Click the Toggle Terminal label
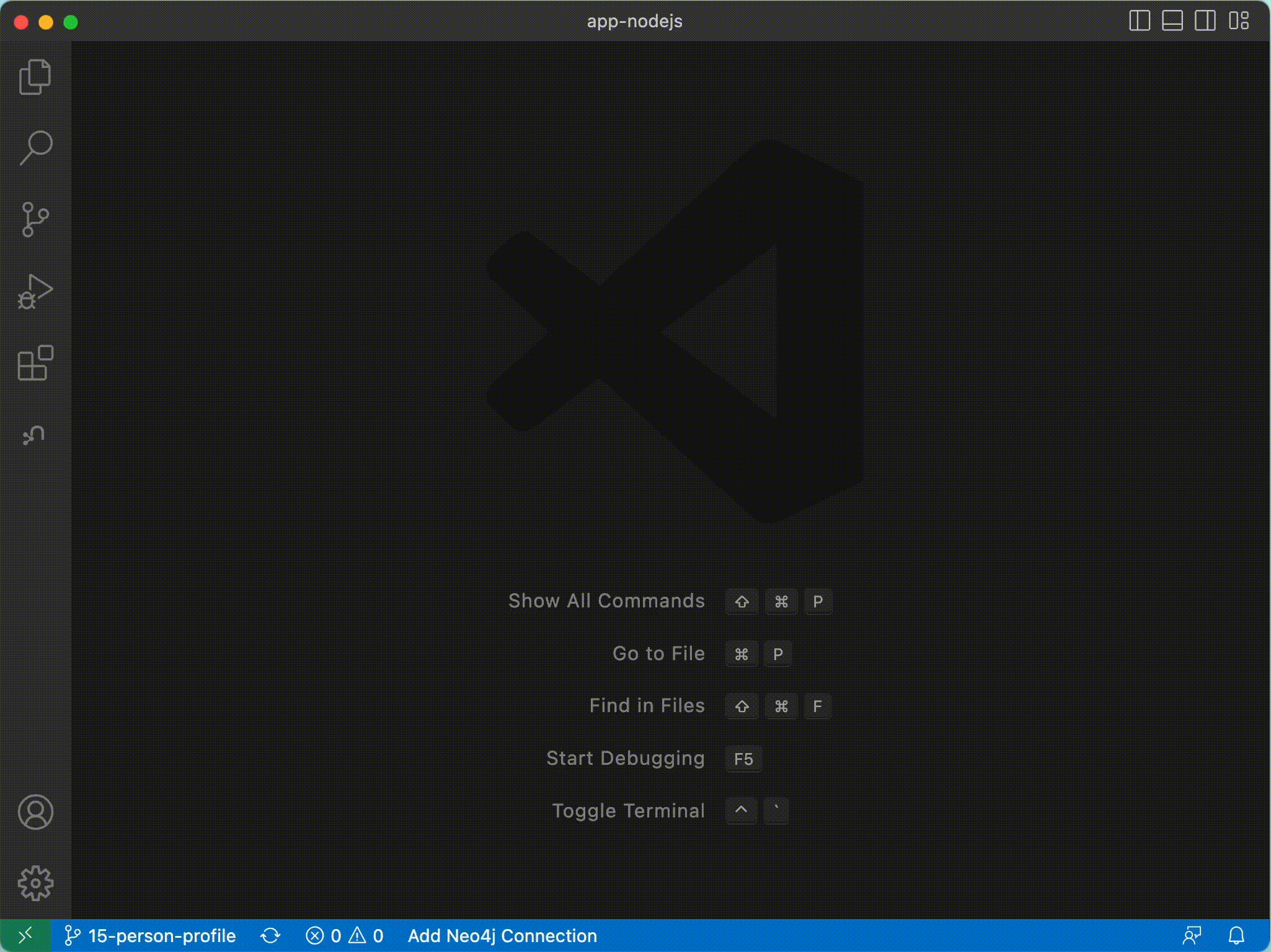The width and height of the screenshot is (1271, 952). [x=628, y=811]
